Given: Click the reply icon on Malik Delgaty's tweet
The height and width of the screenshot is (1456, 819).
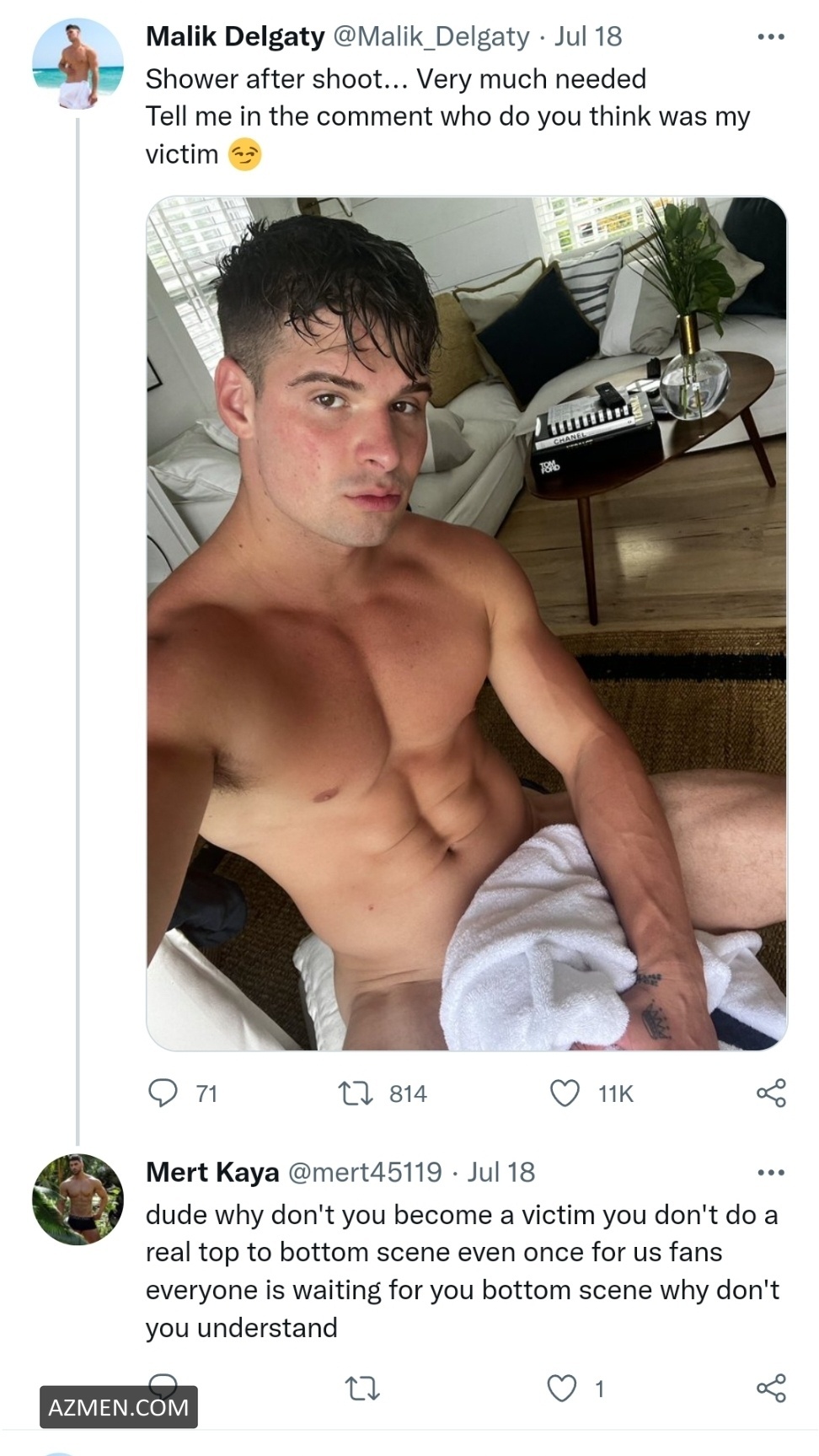Looking at the screenshot, I should 163,1093.
